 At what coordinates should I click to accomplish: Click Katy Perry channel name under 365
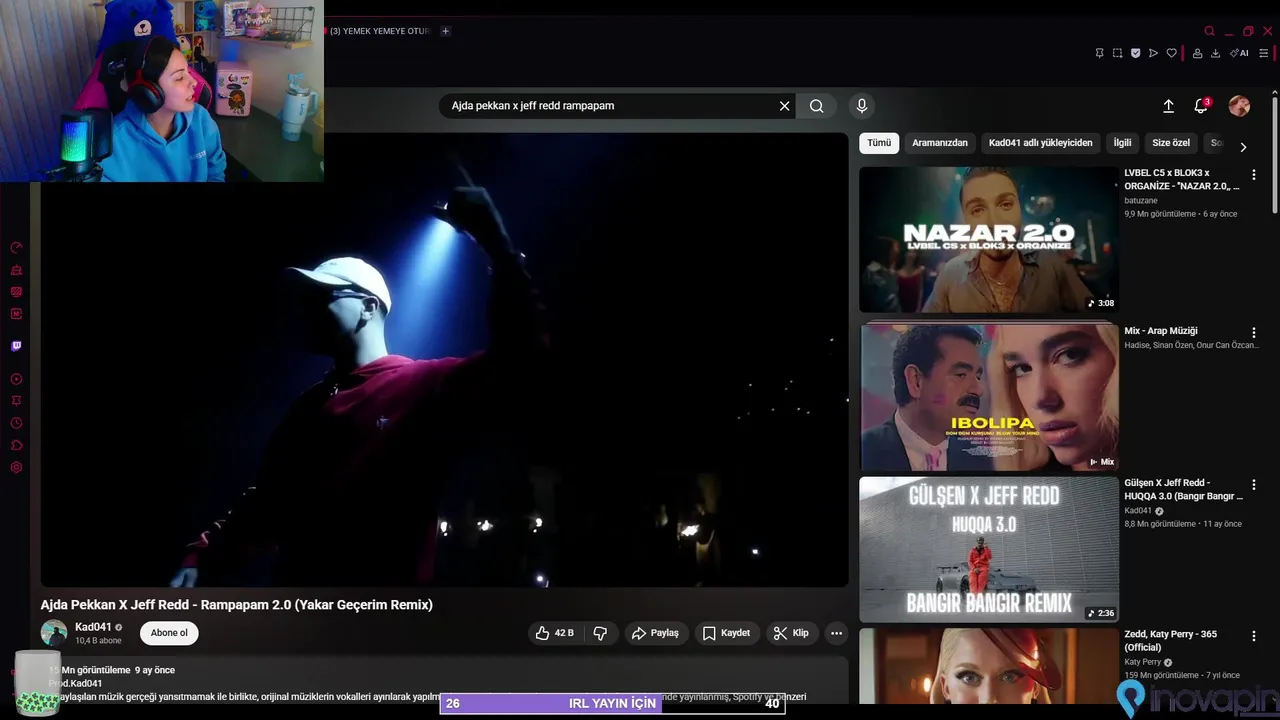pos(1142,662)
